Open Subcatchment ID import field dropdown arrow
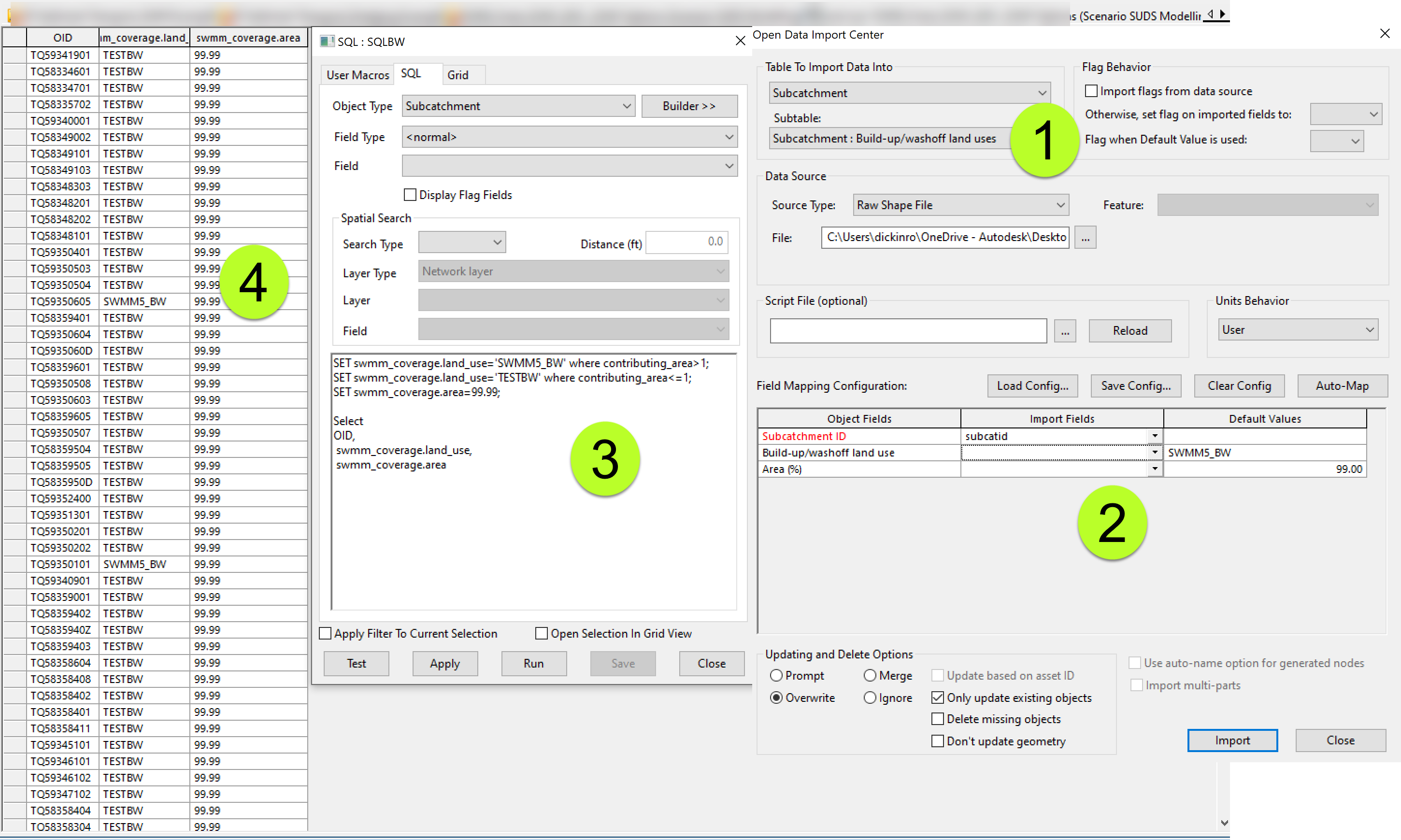1401x840 pixels. click(1154, 436)
